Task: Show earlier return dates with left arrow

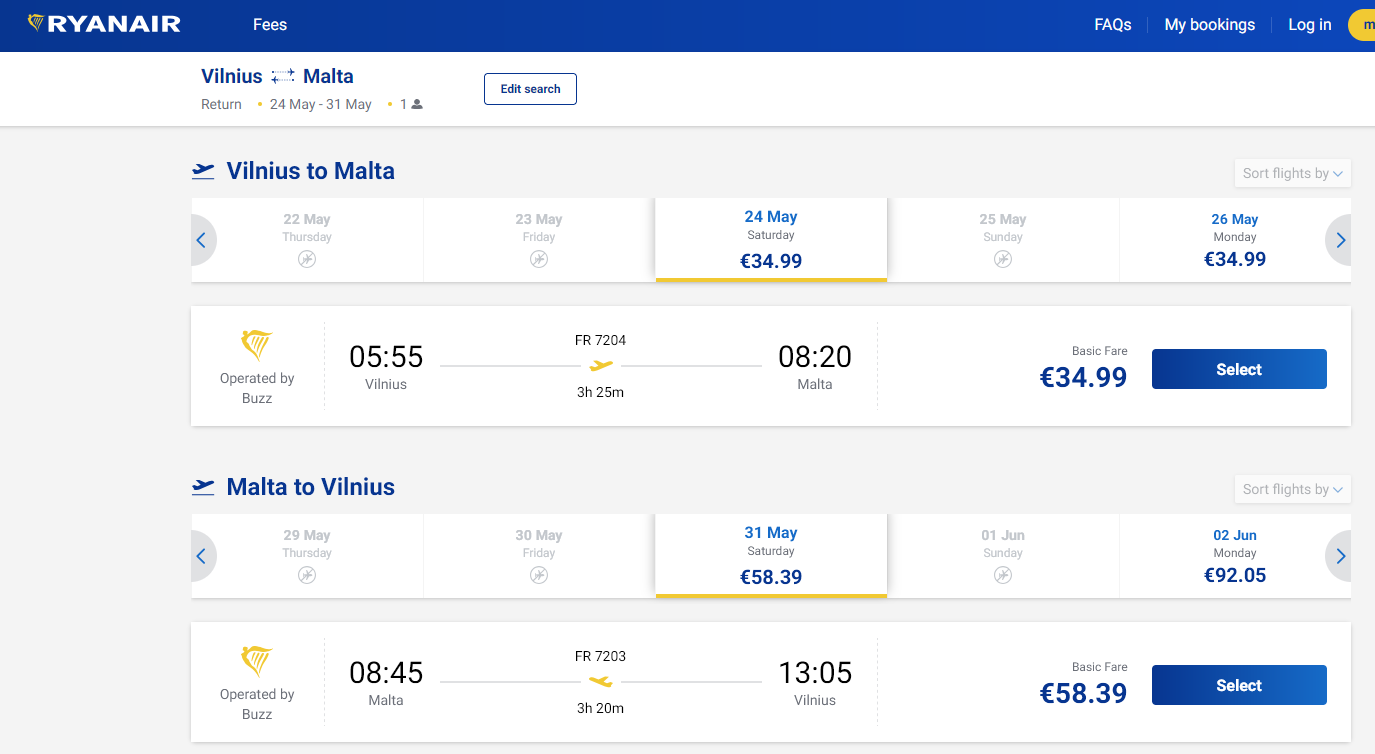Action: (x=202, y=556)
